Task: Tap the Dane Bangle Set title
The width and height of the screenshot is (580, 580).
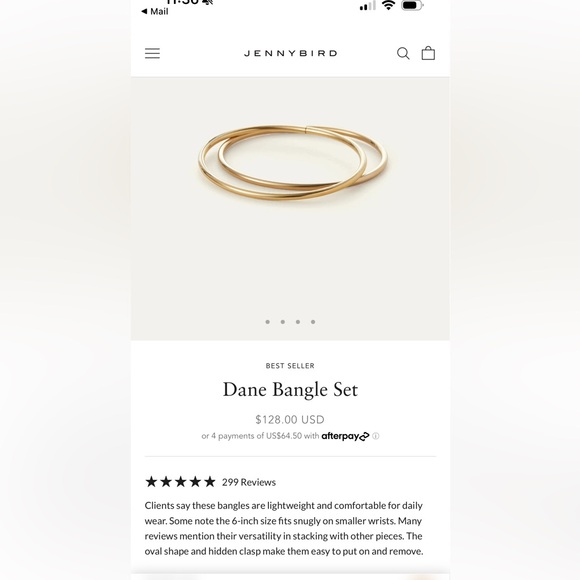Action: tap(290, 390)
